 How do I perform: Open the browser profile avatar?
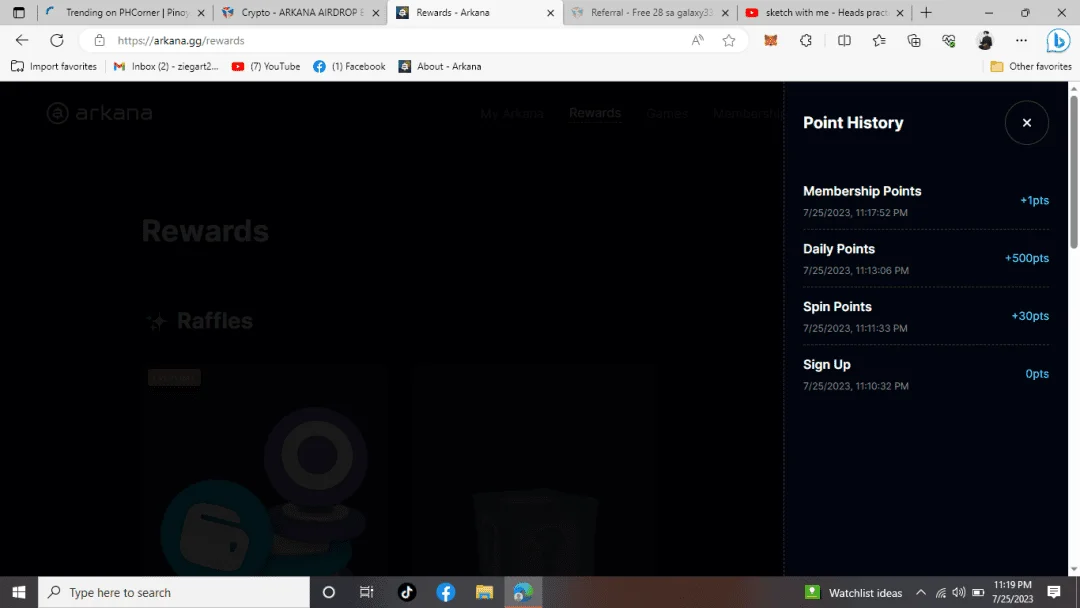click(985, 41)
